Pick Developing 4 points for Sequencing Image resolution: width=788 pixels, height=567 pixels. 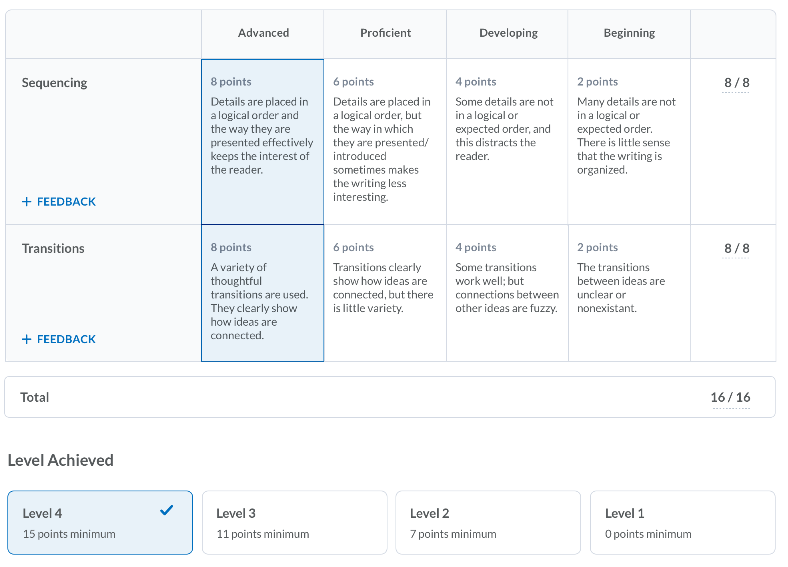[507, 141]
